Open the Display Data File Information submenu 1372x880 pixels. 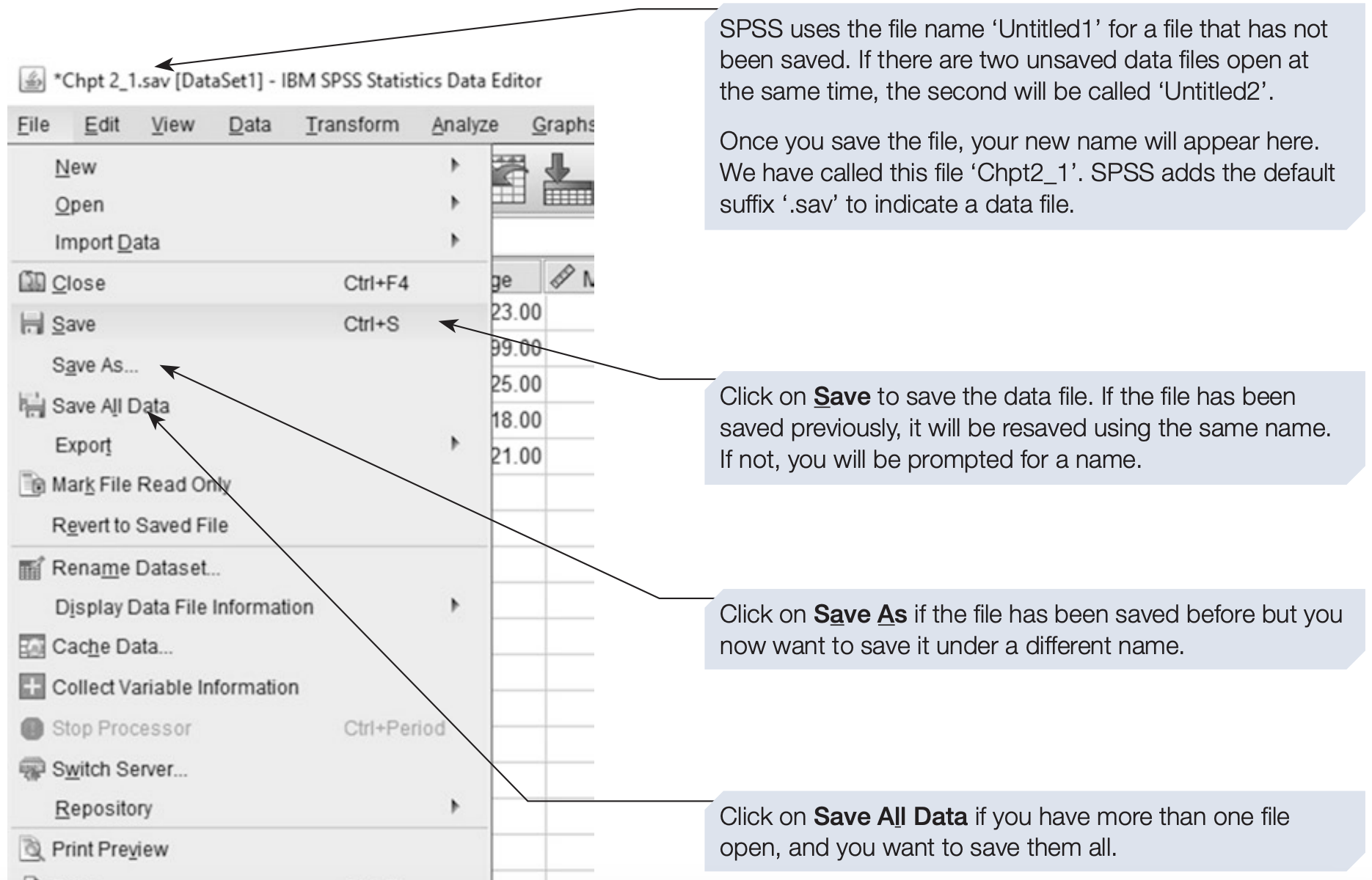click(183, 607)
